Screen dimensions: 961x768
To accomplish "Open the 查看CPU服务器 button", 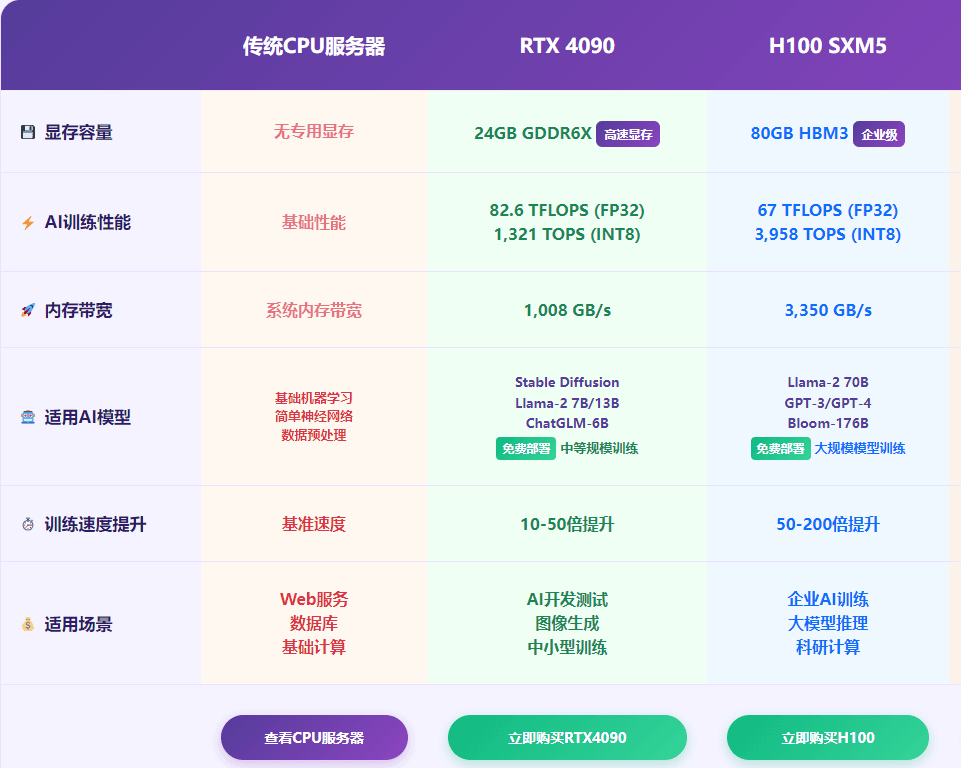I will pos(314,737).
